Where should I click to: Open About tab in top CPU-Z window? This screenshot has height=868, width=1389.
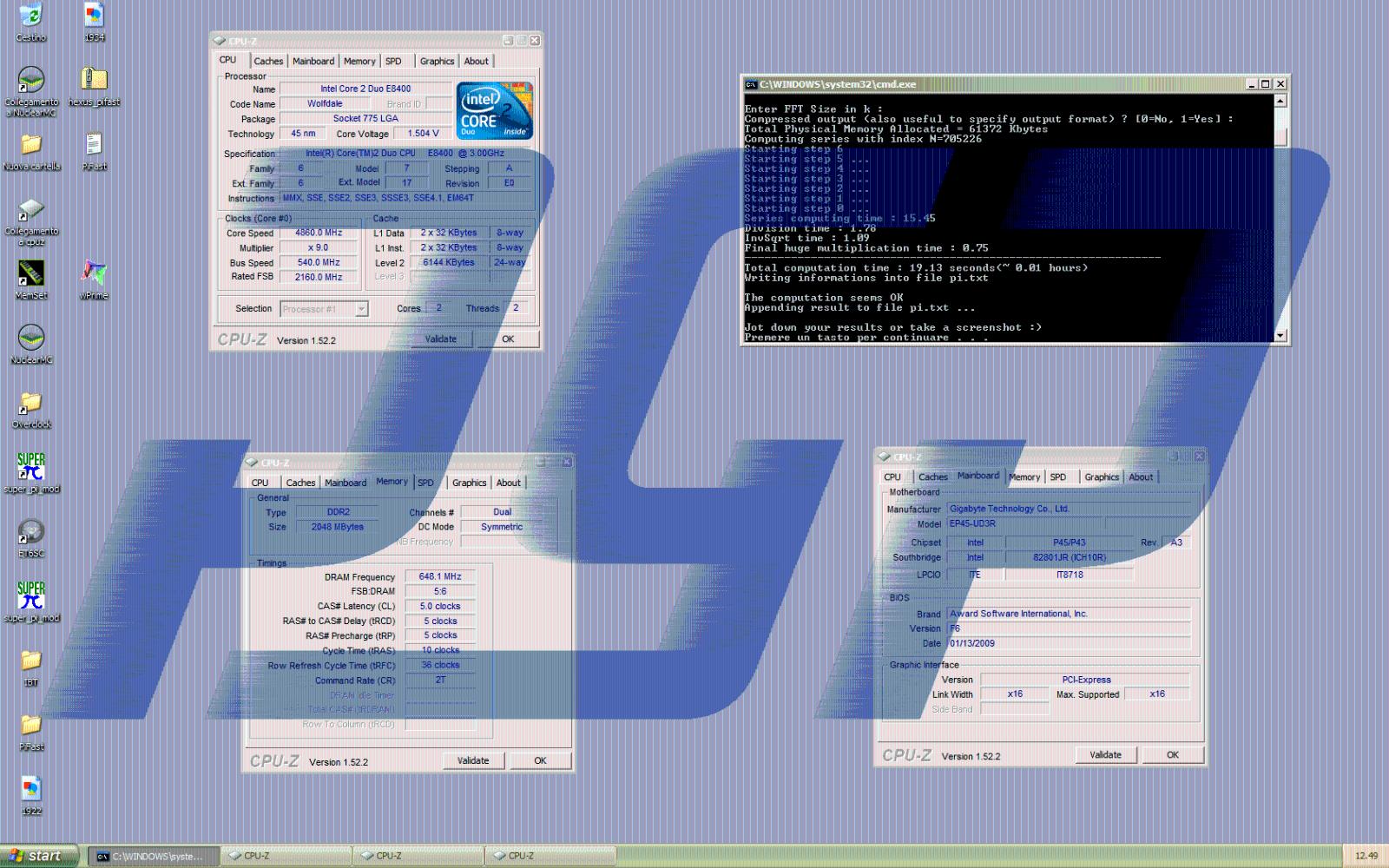[x=476, y=62]
